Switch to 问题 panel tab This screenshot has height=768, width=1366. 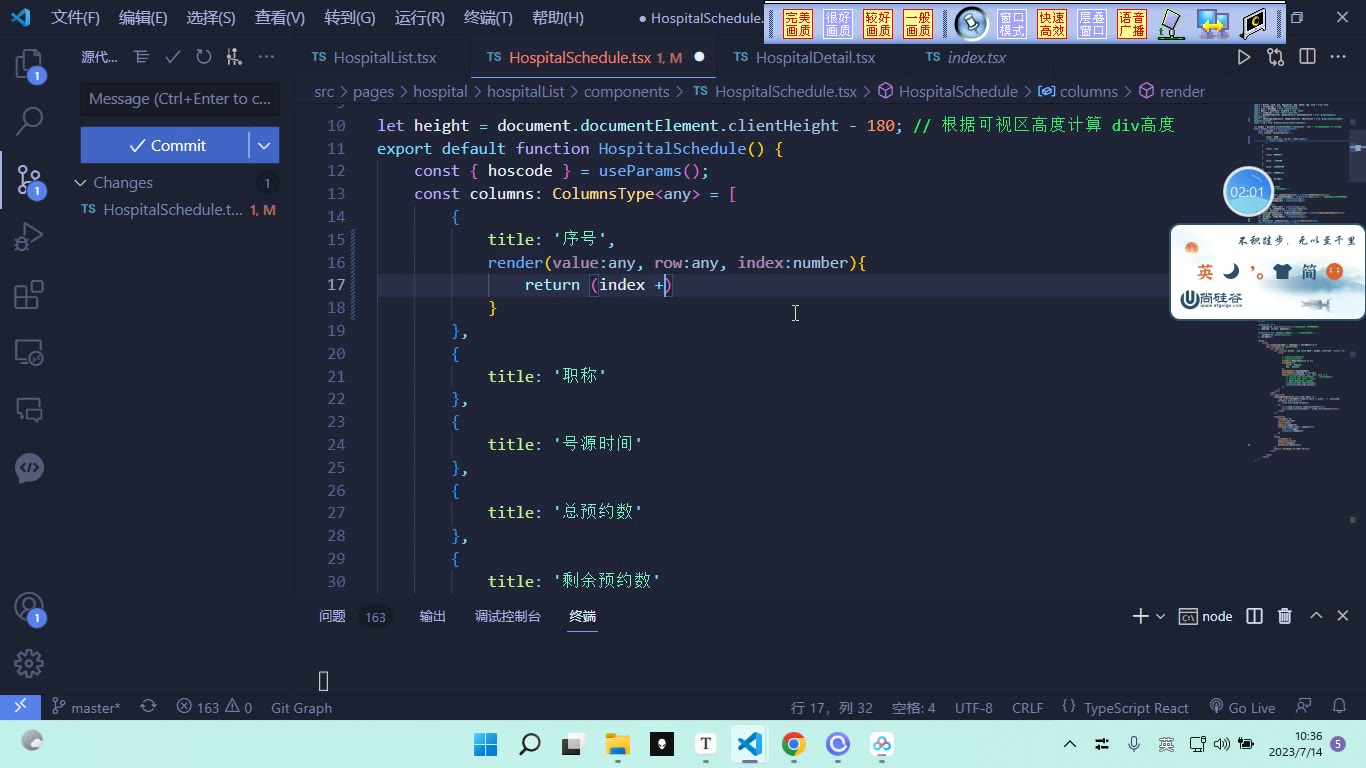[332, 616]
